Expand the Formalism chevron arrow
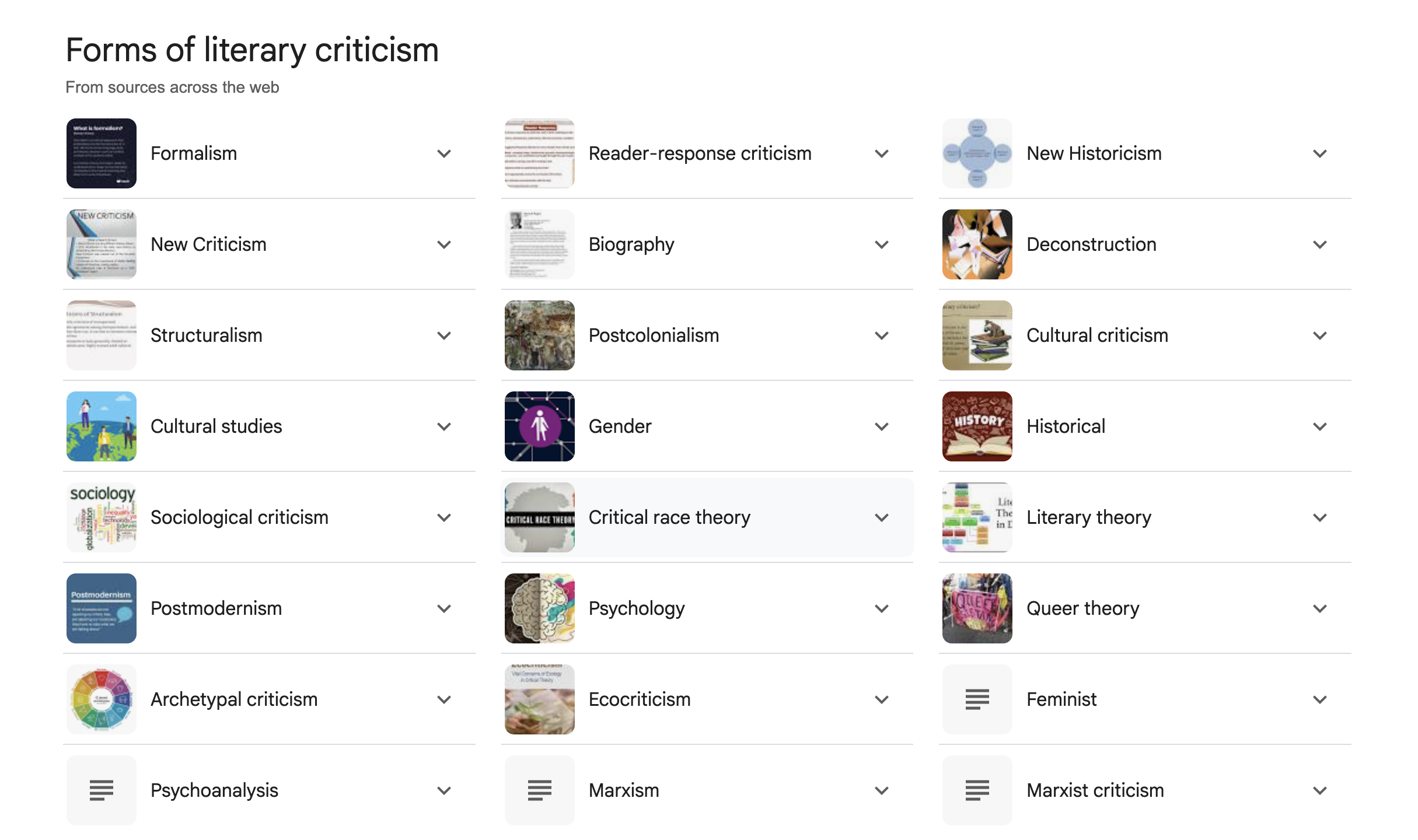Image resolution: width=1418 pixels, height=840 pixels. [444, 153]
